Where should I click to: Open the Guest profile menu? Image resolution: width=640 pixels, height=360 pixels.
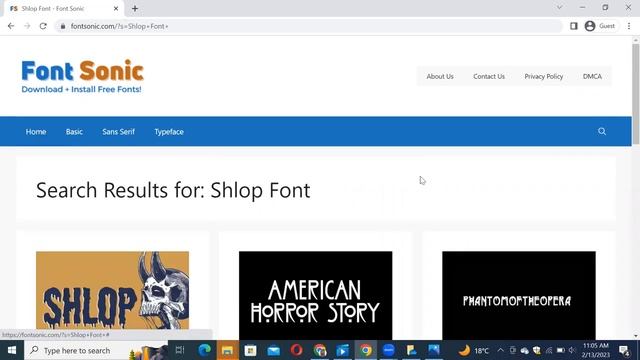pyautogui.click(x=600, y=26)
